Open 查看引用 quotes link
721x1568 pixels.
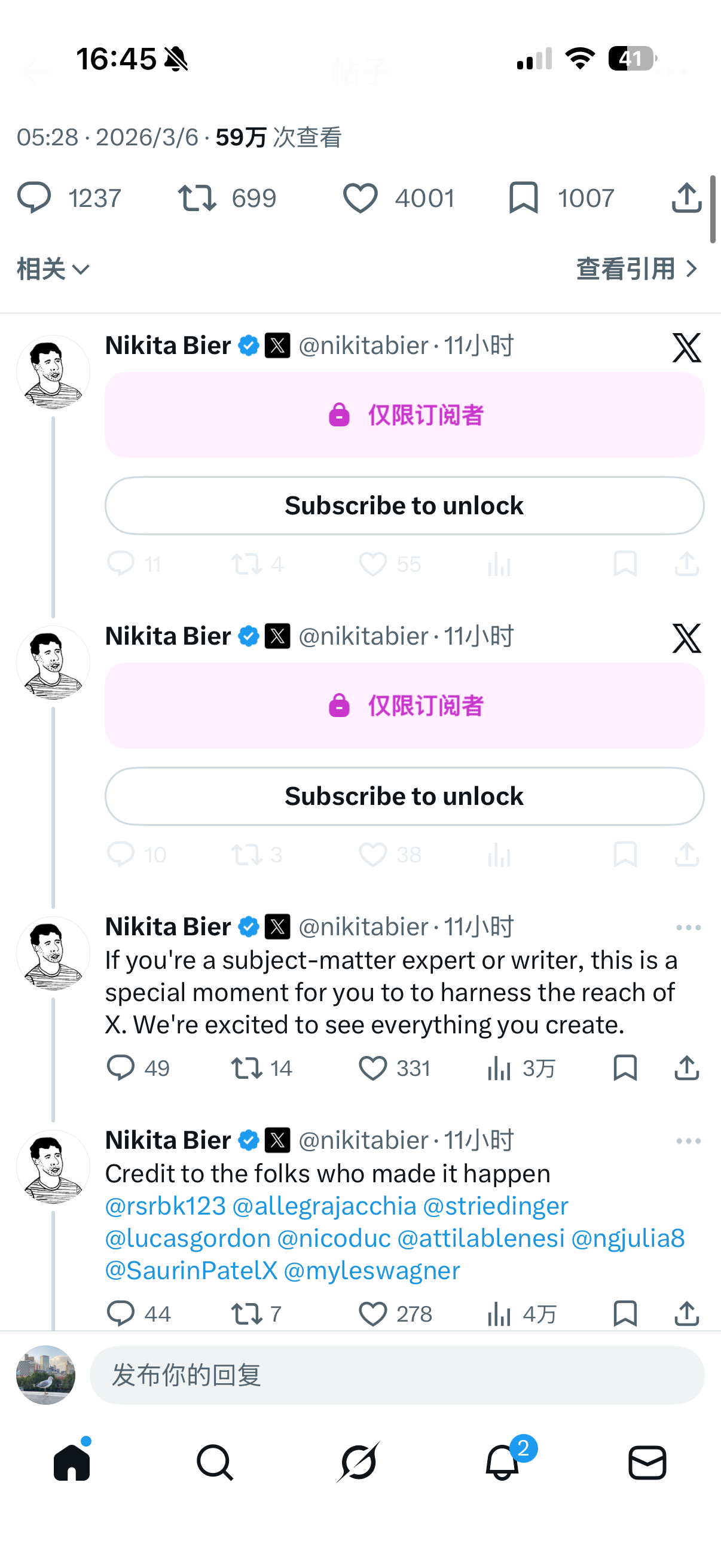[636, 269]
